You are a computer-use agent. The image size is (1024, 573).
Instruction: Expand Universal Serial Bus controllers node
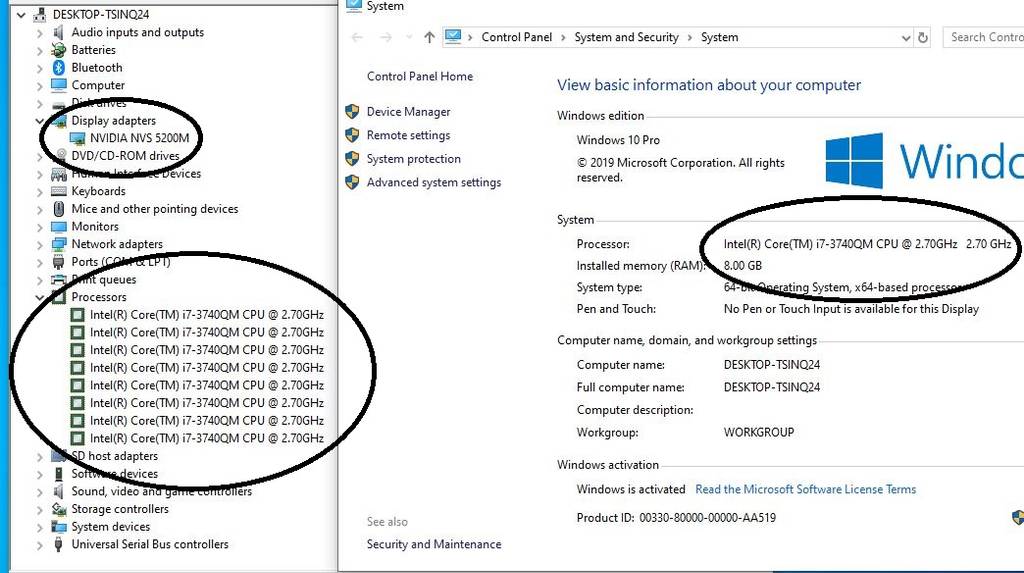click(x=40, y=544)
